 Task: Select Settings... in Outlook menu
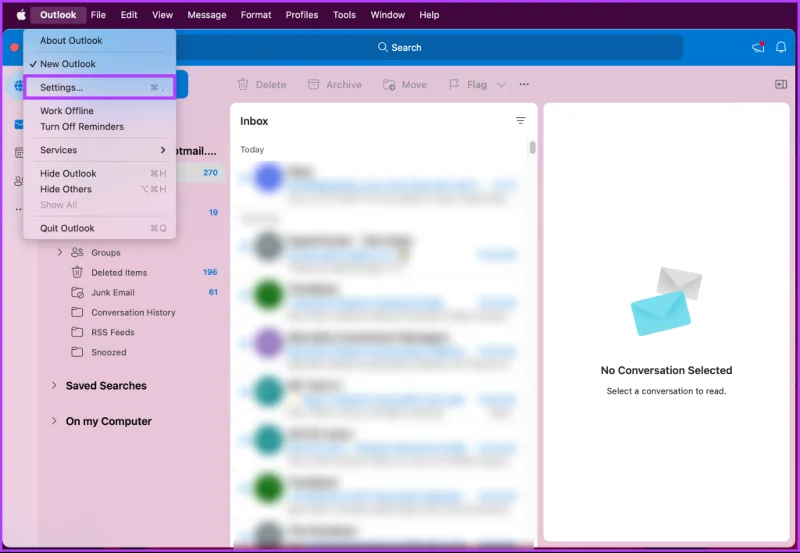(x=99, y=88)
